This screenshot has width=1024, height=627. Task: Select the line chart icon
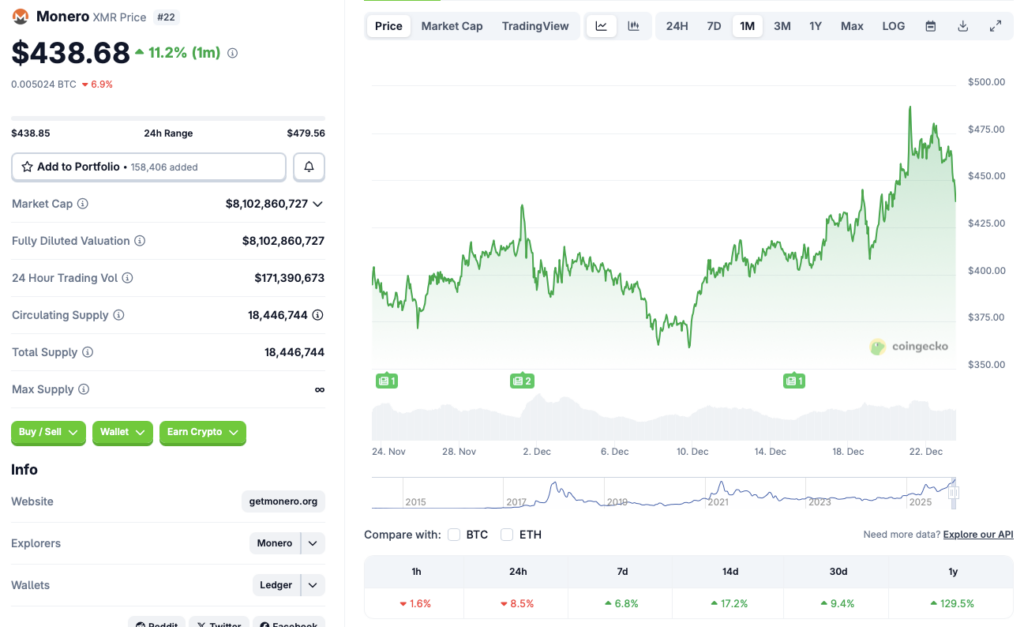[601, 25]
